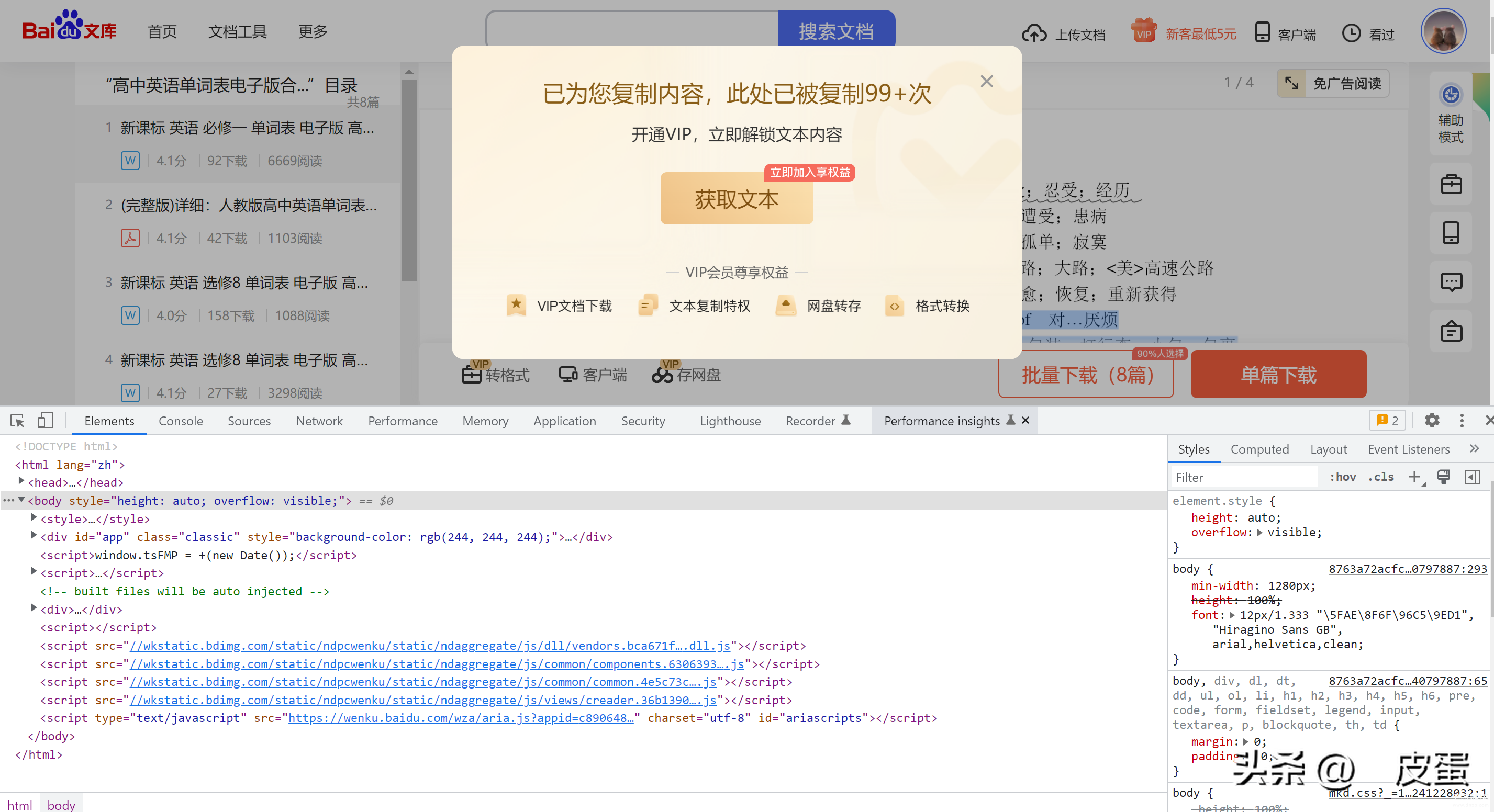Open the Application tab
This screenshot has width=1494, height=812.
(564, 421)
